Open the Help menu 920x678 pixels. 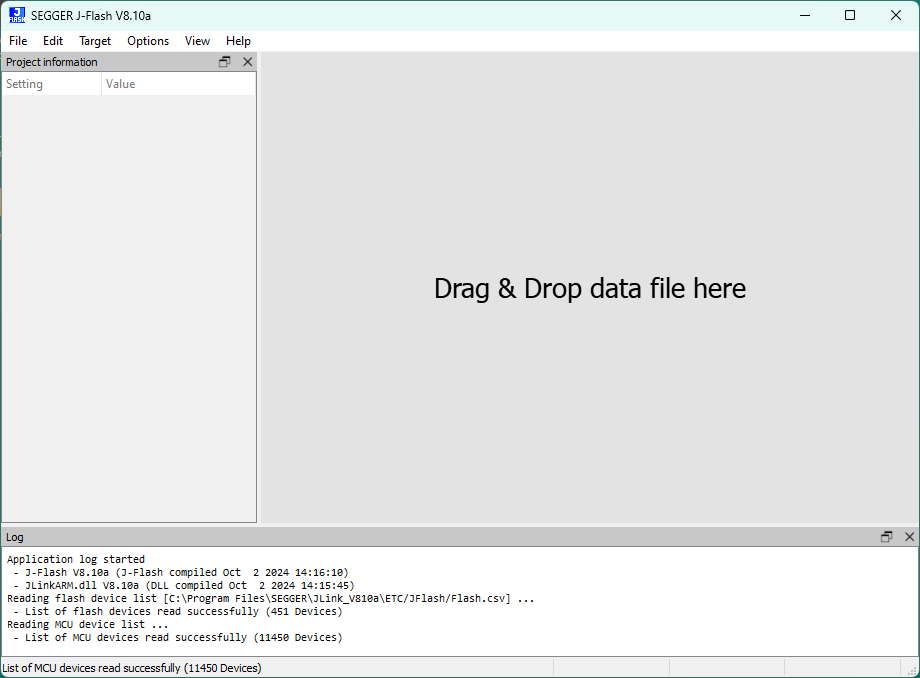[238, 41]
